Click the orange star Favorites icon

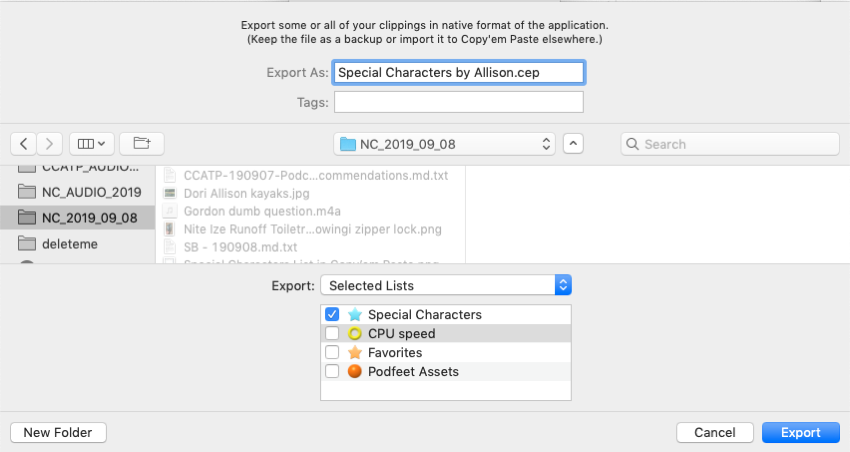pos(354,353)
